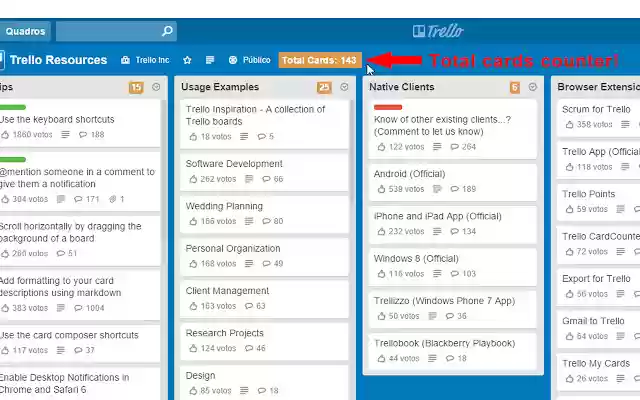Star the board with star icon

click(187, 60)
